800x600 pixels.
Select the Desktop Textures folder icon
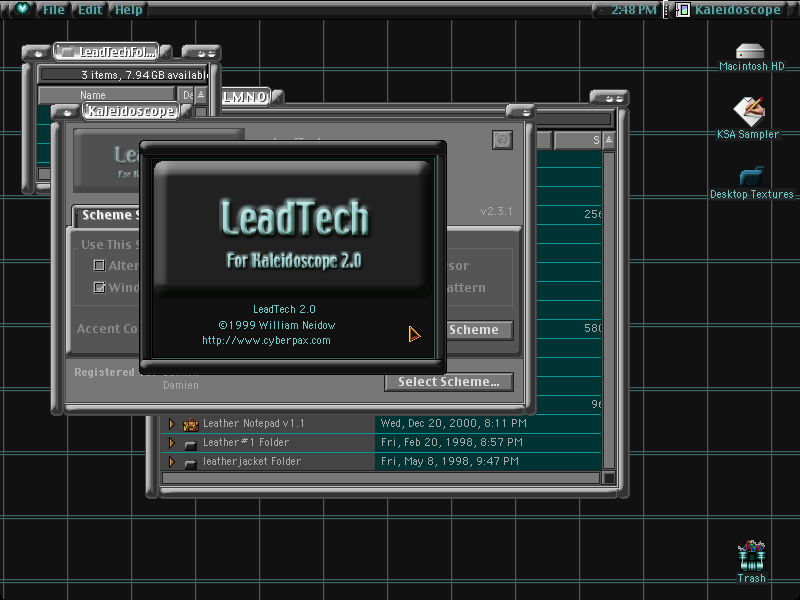(x=752, y=177)
